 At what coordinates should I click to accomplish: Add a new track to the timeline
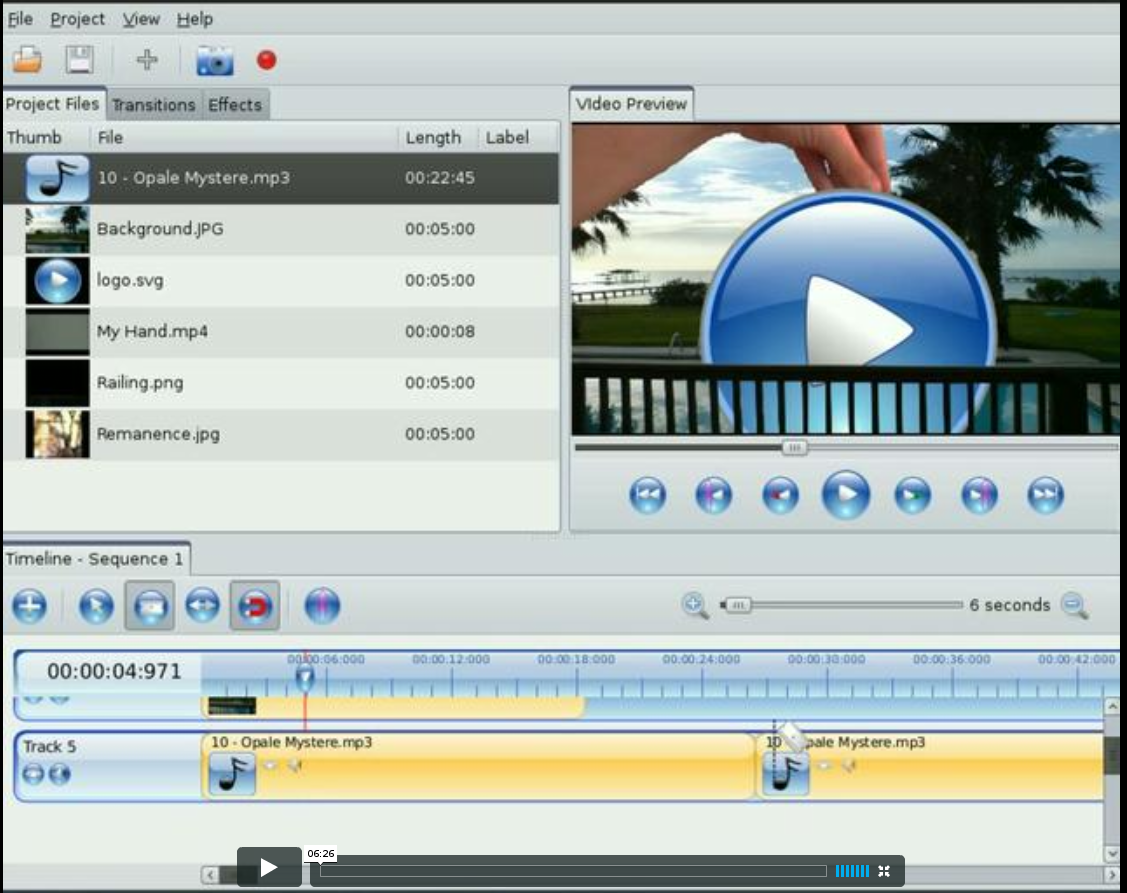pos(30,606)
